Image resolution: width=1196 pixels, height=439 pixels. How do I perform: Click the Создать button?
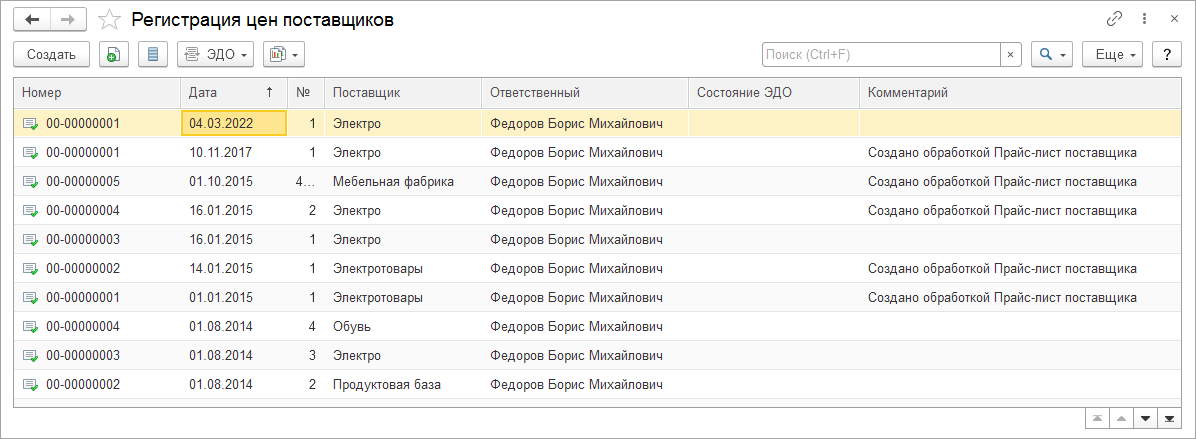point(52,54)
